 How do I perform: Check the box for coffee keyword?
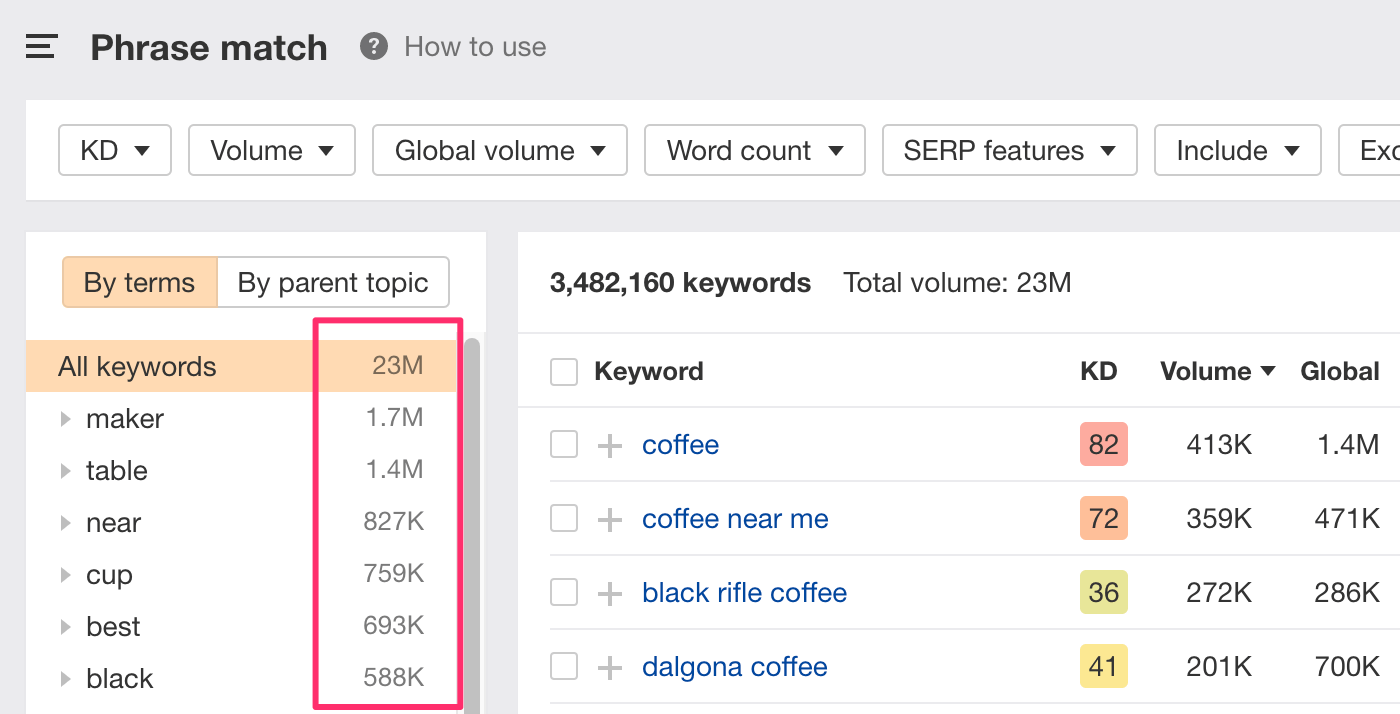tap(564, 445)
